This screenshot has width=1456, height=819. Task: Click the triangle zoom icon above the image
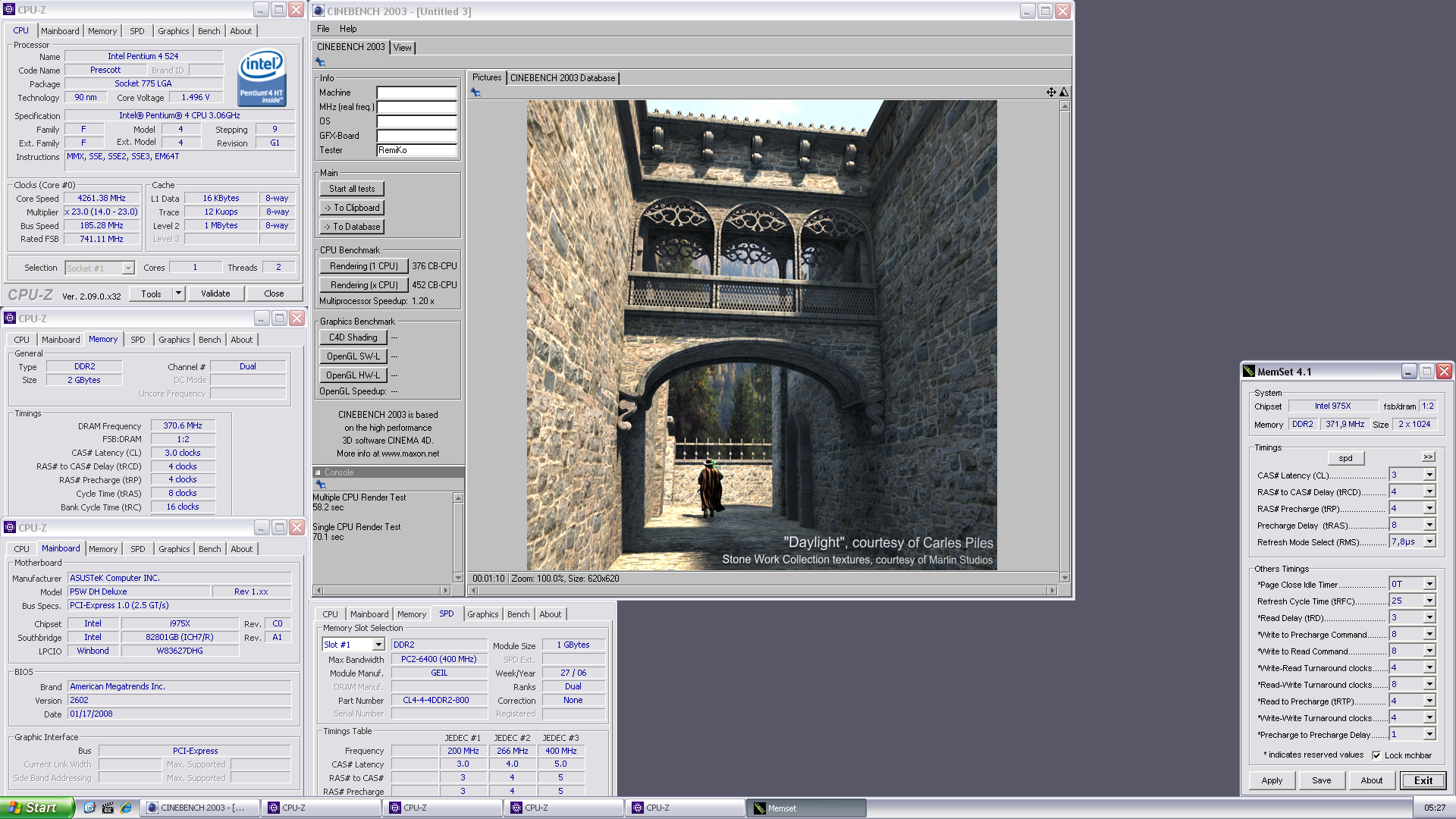click(x=1064, y=93)
